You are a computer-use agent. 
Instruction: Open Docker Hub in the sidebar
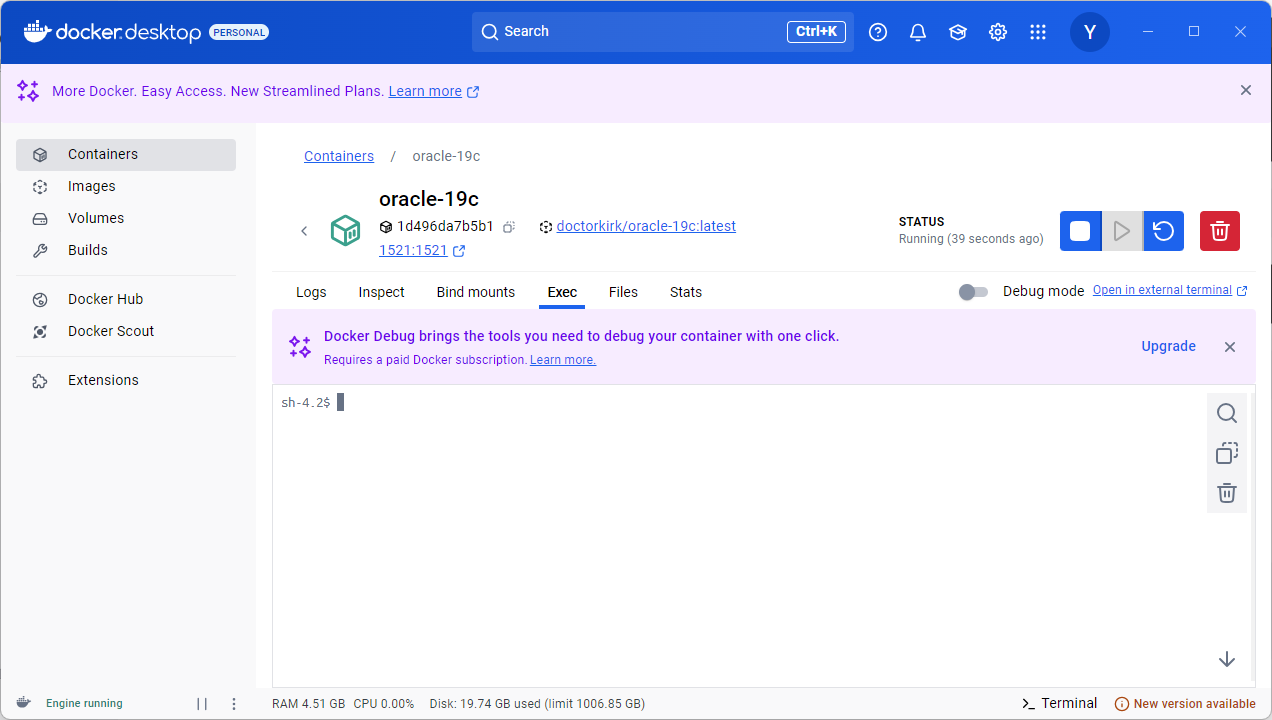click(x=126, y=300)
